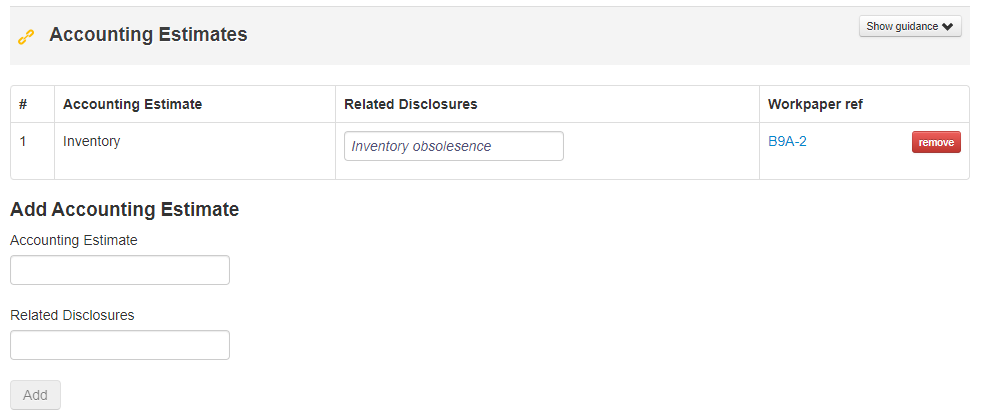Focus the empty Accounting Estimate input box
1003x417 pixels.
pos(120,270)
